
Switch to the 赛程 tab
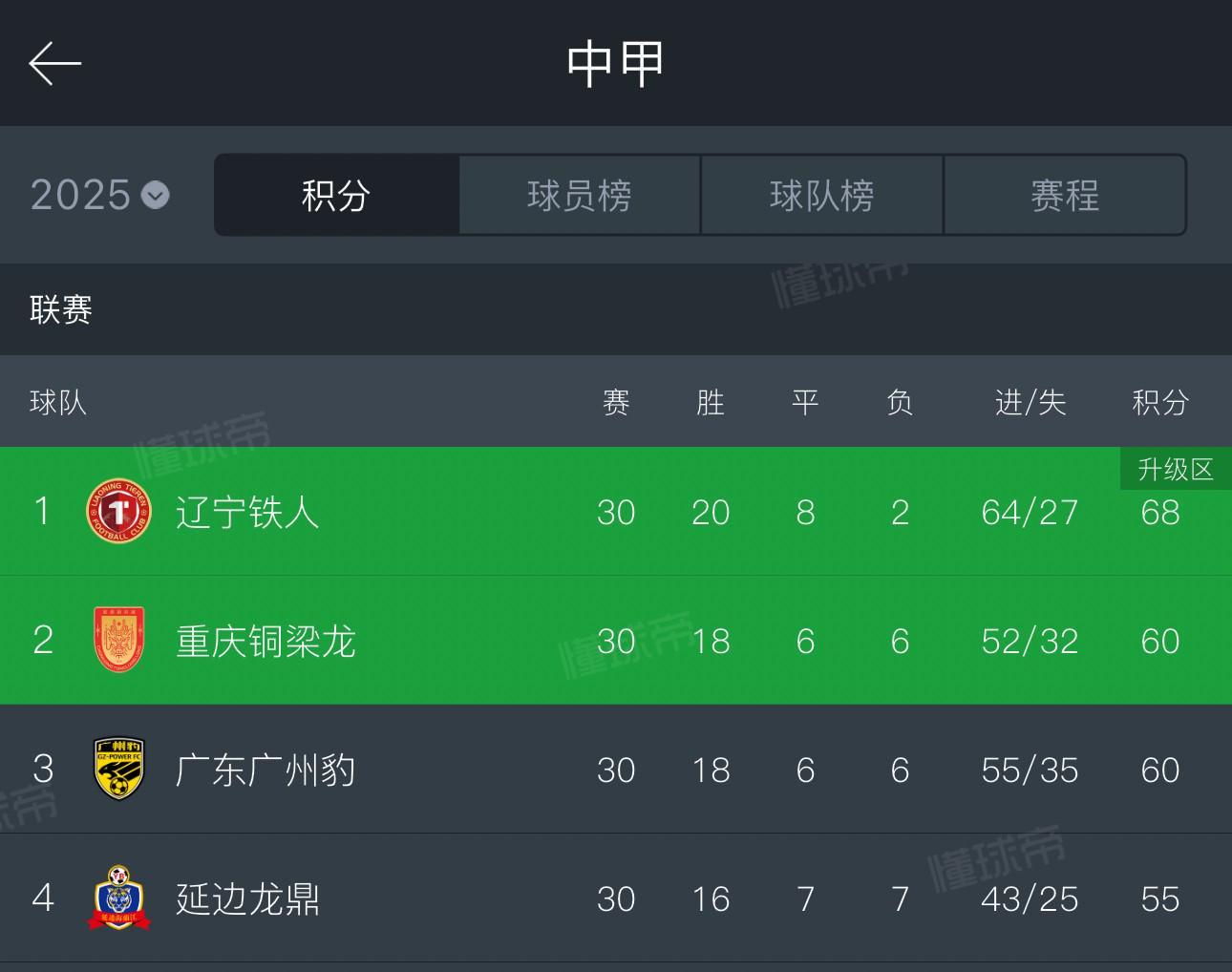point(1064,195)
